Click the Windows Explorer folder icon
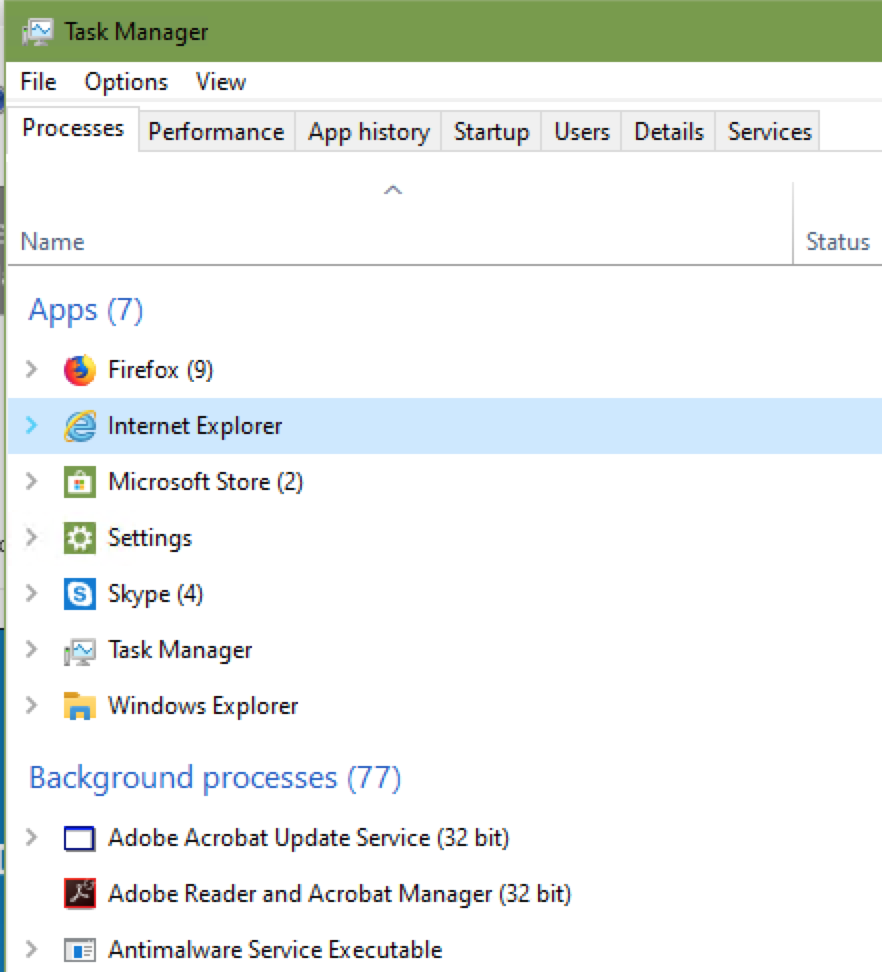The width and height of the screenshot is (882, 972). (x=80, y=706)
